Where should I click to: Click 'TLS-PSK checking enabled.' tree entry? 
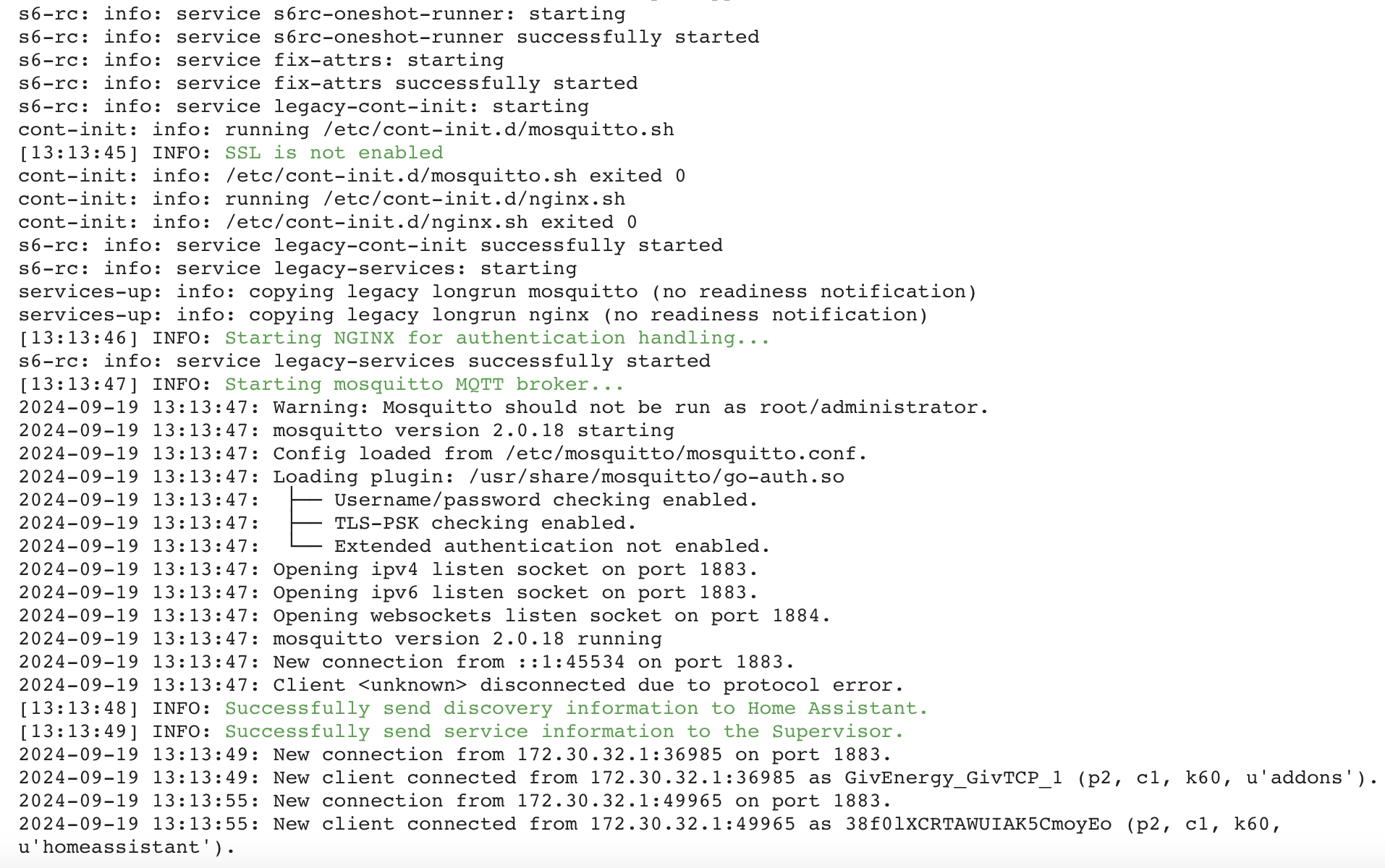(485, 523)
